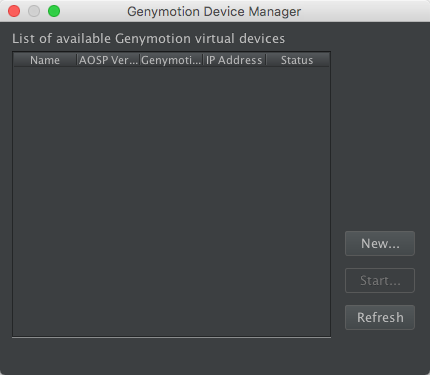Click the Genymotion version column header
The height and width of the screenshot is (375, 430).
pyautogui.click(x=171, y=60)
